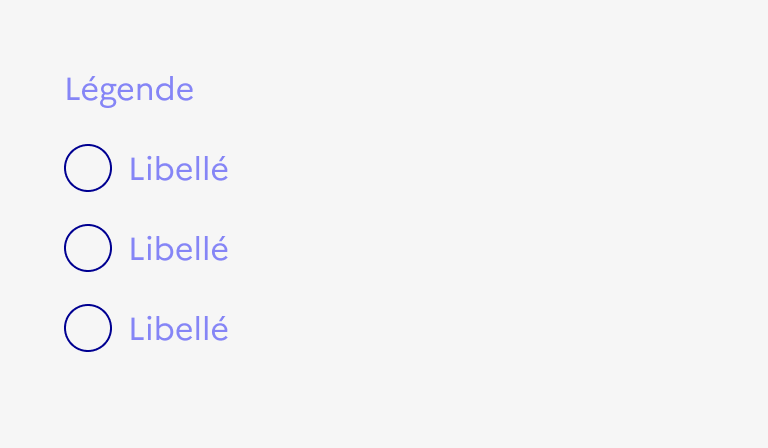The height and width of the screenshot is (448, 768).
Task: Choose the top radio circle
Action: coord(88,168)
